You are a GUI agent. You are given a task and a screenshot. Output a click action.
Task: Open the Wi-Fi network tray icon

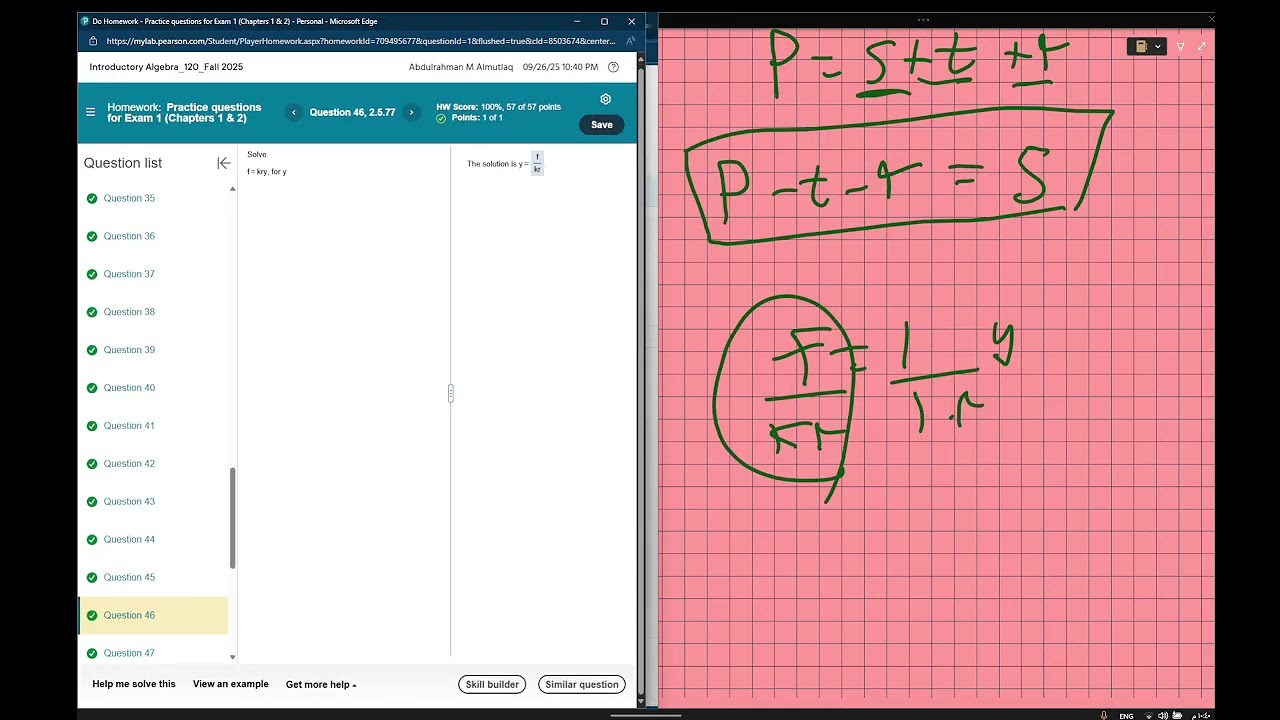1150,715
